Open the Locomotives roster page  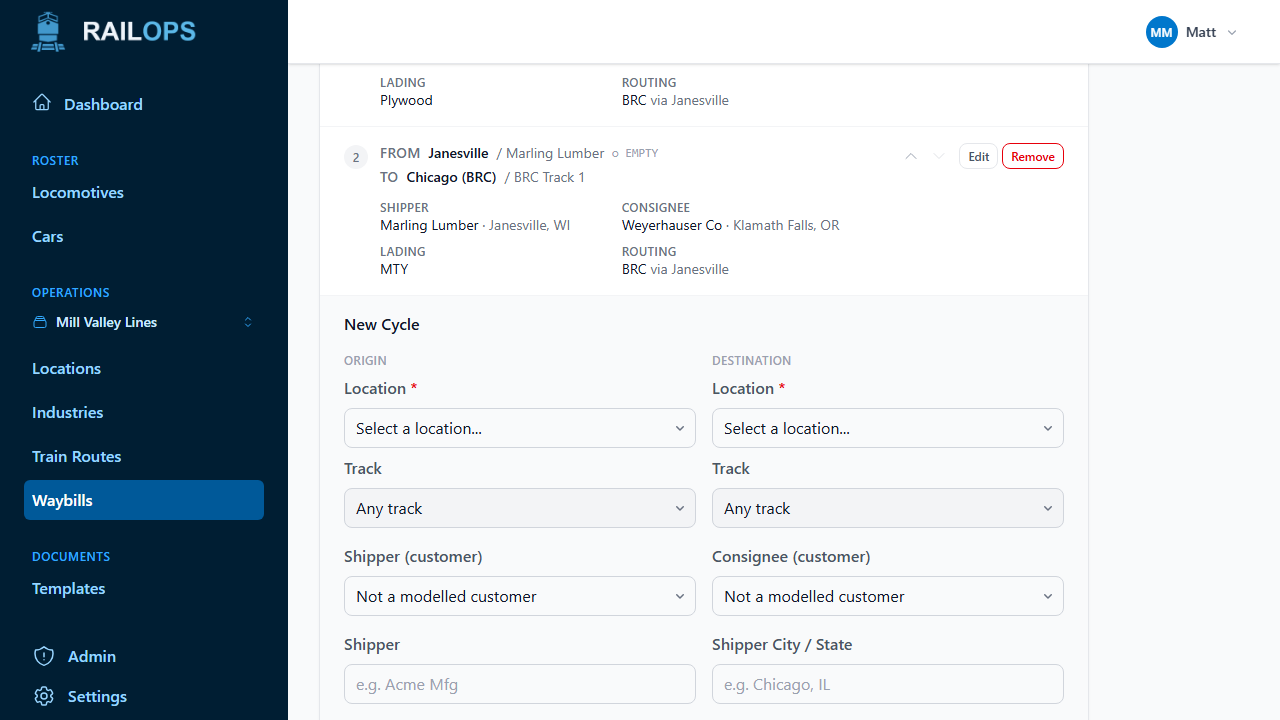(144, 192)
